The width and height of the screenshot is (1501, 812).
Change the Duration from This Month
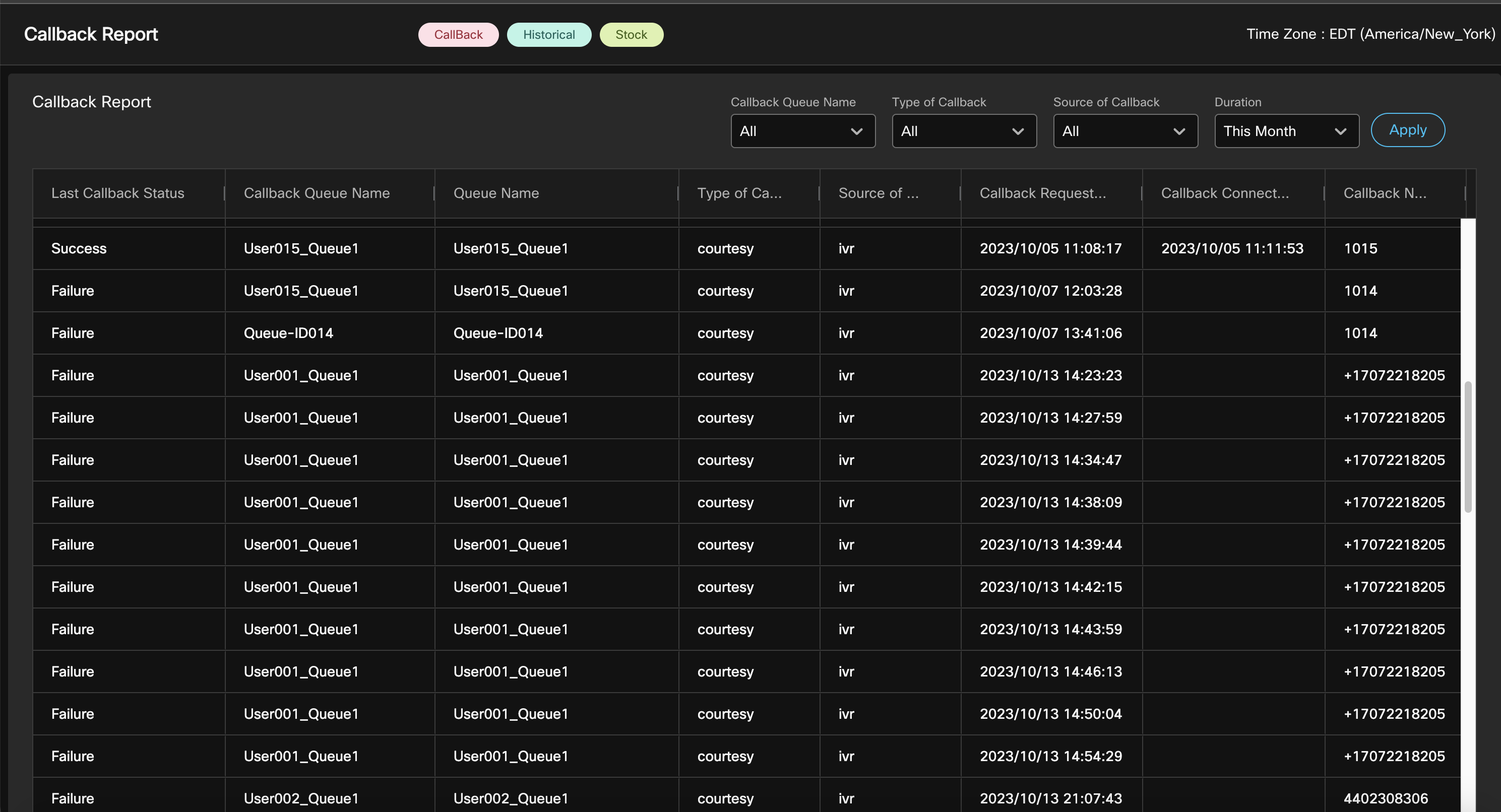point(1287,131)
